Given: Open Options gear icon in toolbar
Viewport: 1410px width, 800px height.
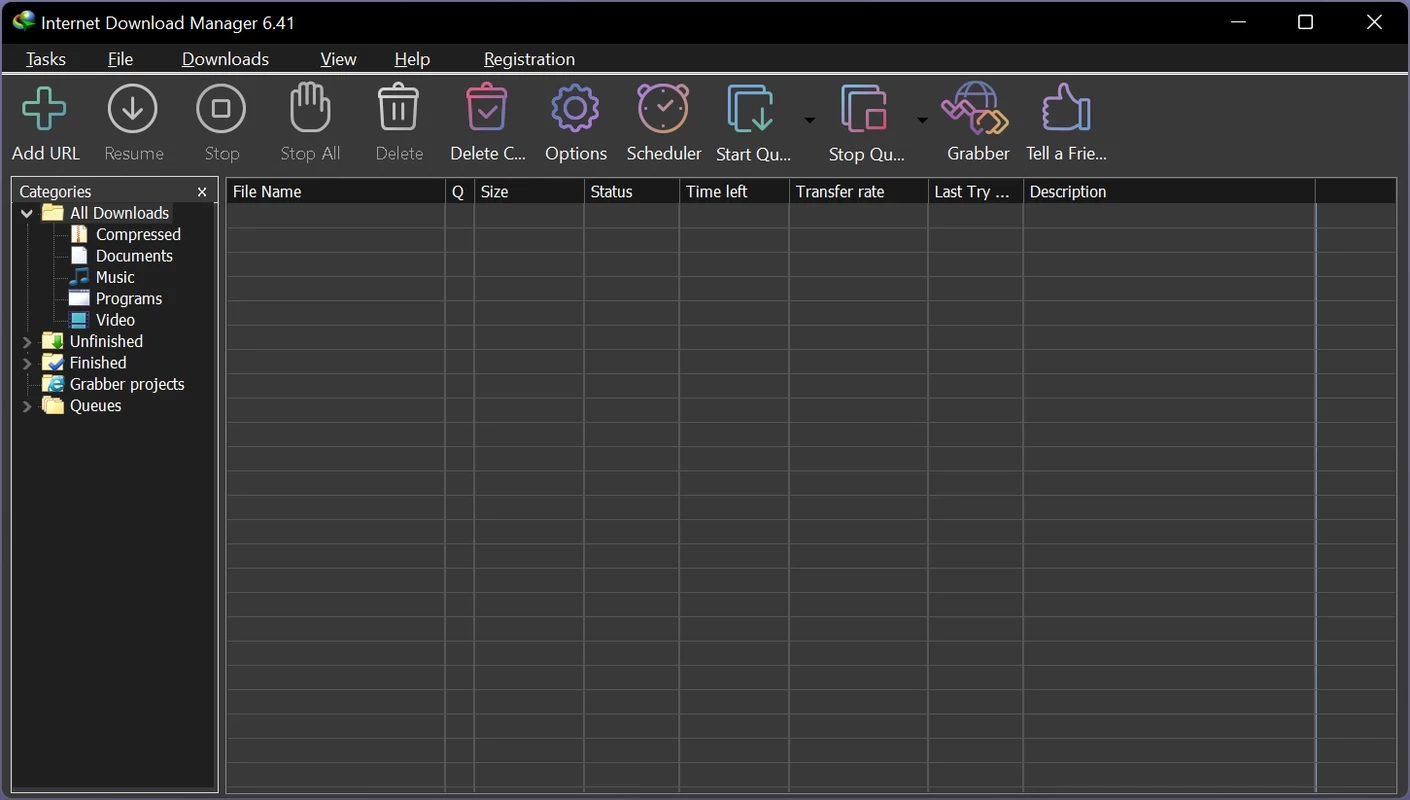Looking at the screenshot, I should (x=575, y=110).
